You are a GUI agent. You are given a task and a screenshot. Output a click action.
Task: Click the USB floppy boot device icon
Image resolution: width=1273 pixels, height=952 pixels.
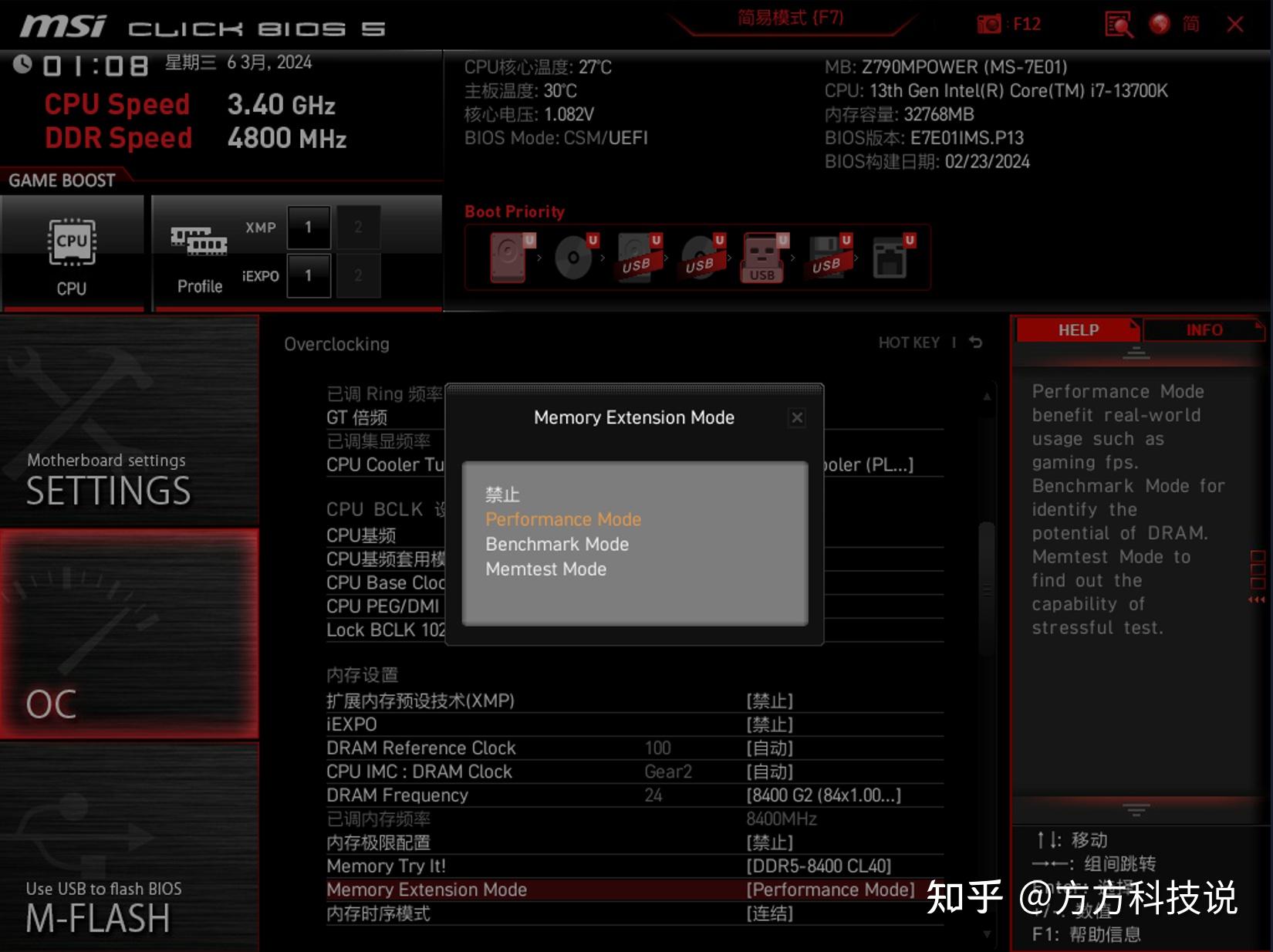[x=830, y=257]
